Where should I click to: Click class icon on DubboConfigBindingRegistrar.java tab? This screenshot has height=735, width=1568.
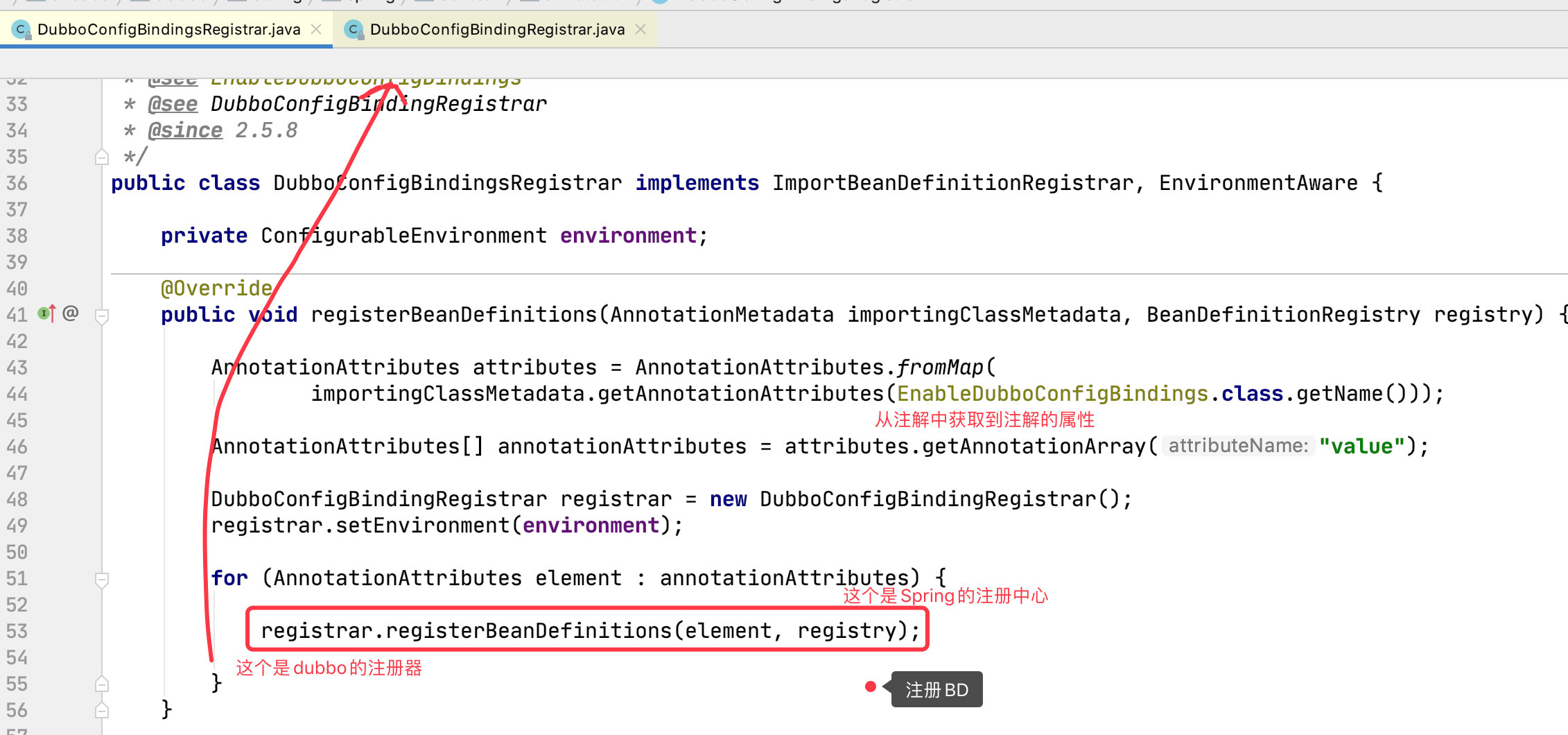(354, 30)
